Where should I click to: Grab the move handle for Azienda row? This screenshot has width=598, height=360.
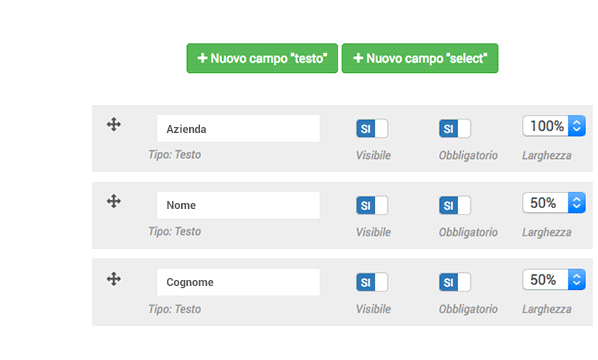pos(114,124)
